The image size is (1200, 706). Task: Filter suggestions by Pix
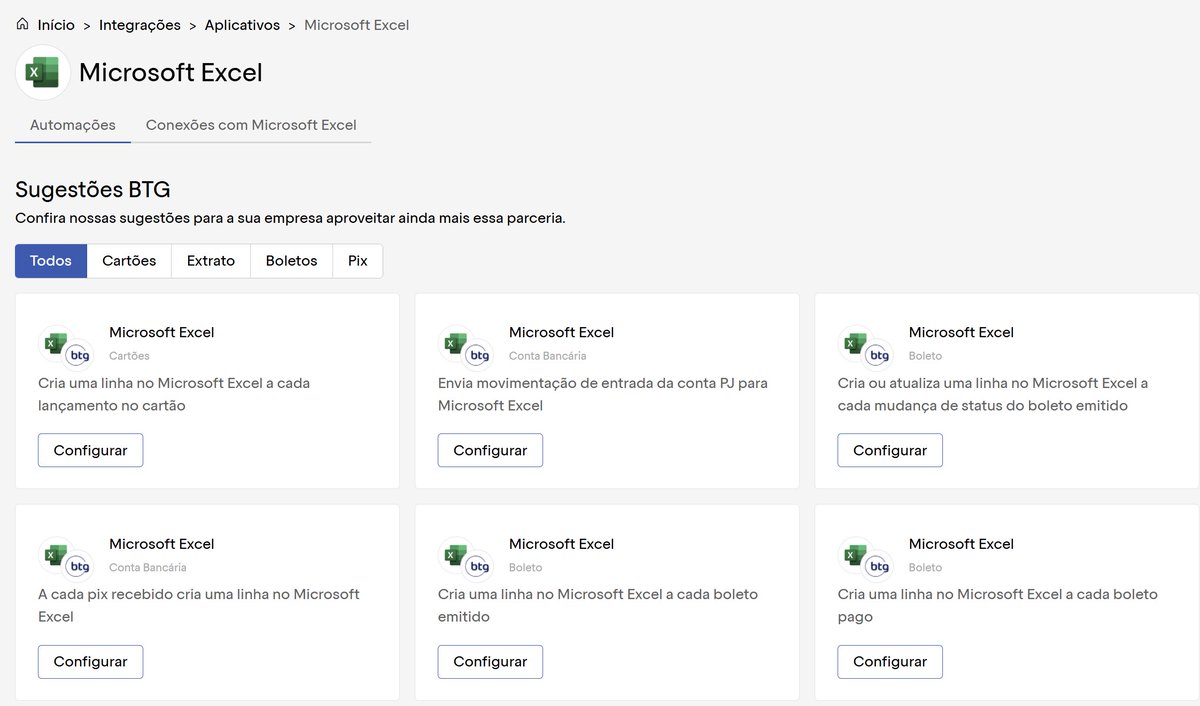click(358, 261)
